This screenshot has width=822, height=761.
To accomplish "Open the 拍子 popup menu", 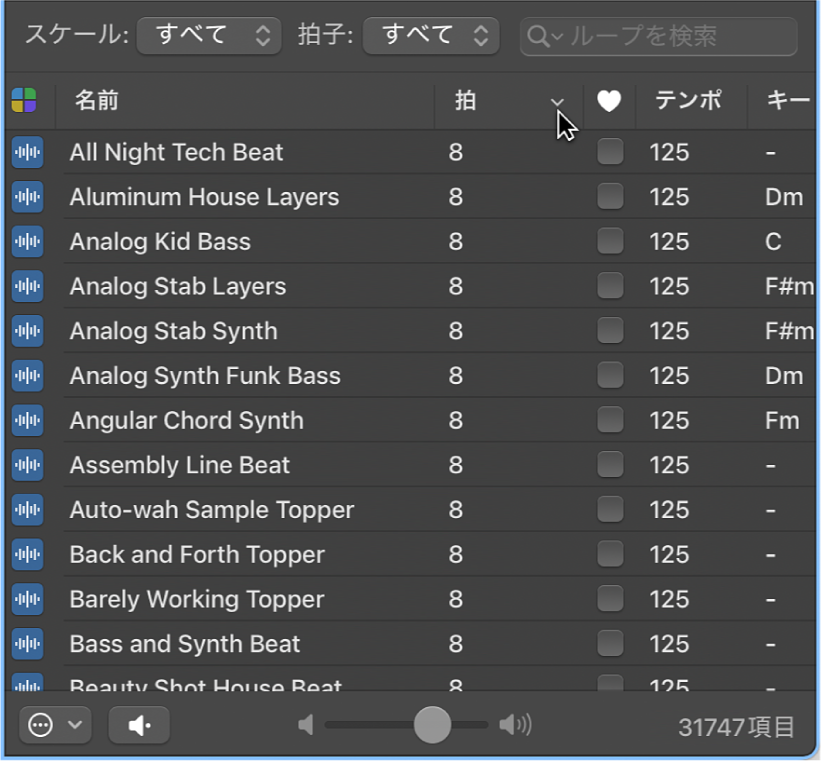I will [x=431, y=36].
